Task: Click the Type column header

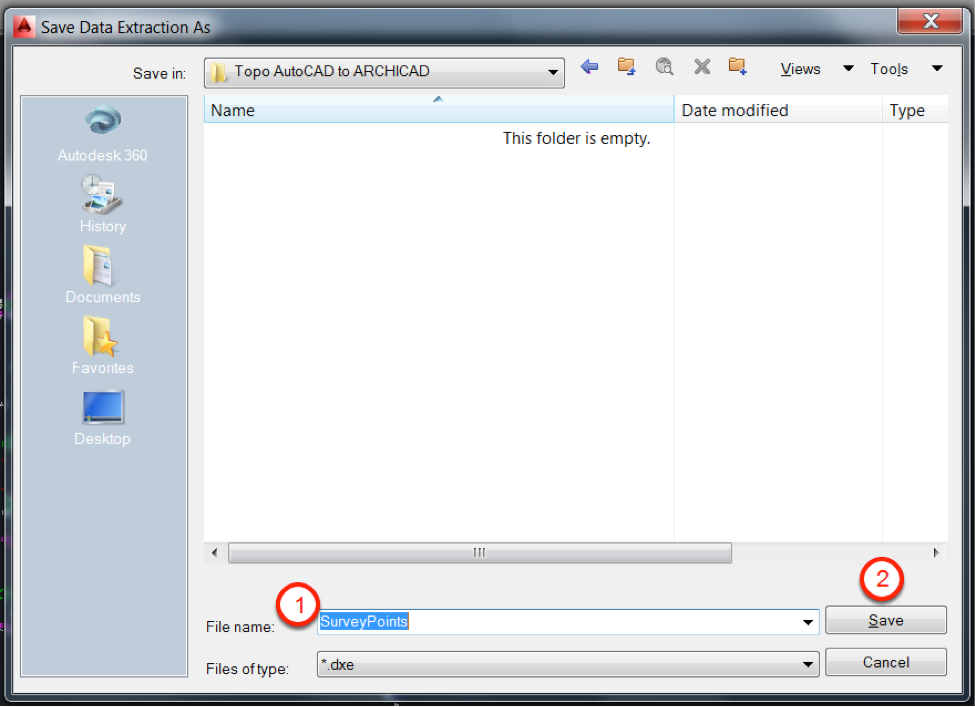Action: pyautogui.click(x=915, y=110)
